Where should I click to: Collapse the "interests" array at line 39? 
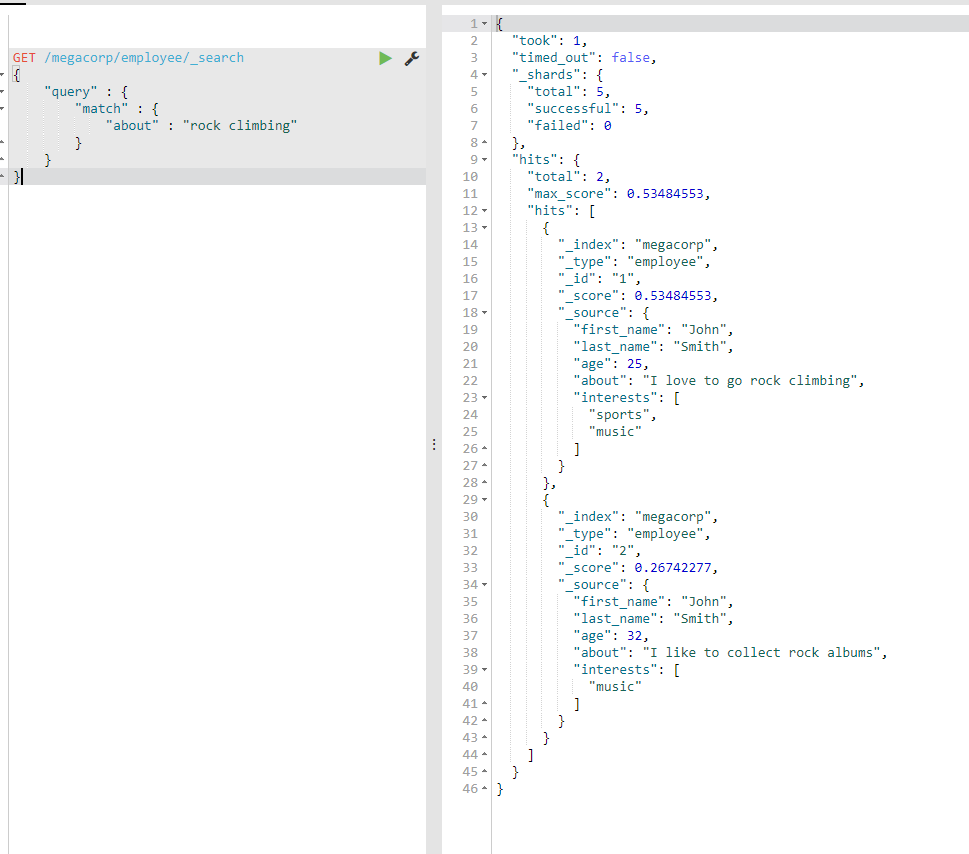tap(484, 669)
